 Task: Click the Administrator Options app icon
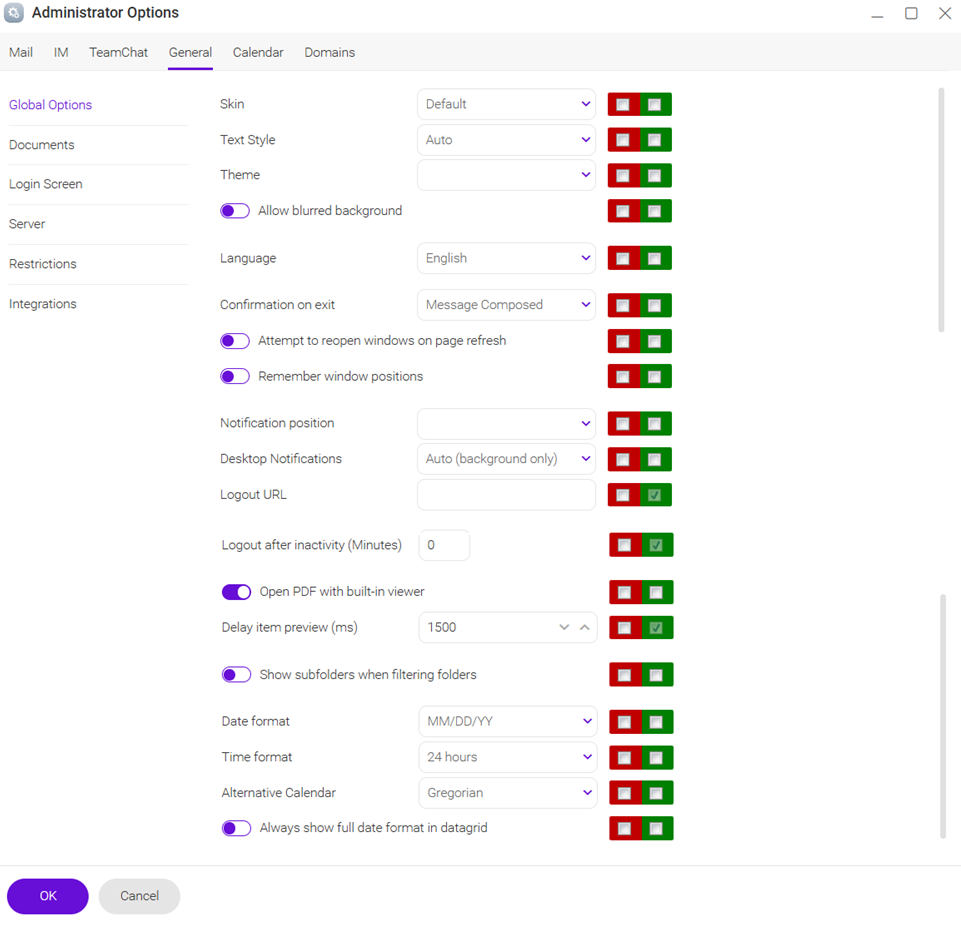14,13
